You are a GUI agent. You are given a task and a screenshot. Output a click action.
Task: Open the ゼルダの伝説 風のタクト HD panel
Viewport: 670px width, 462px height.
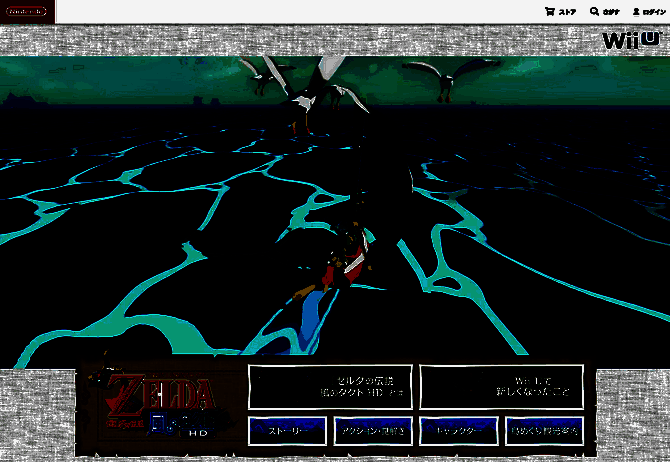pos(329,386)
